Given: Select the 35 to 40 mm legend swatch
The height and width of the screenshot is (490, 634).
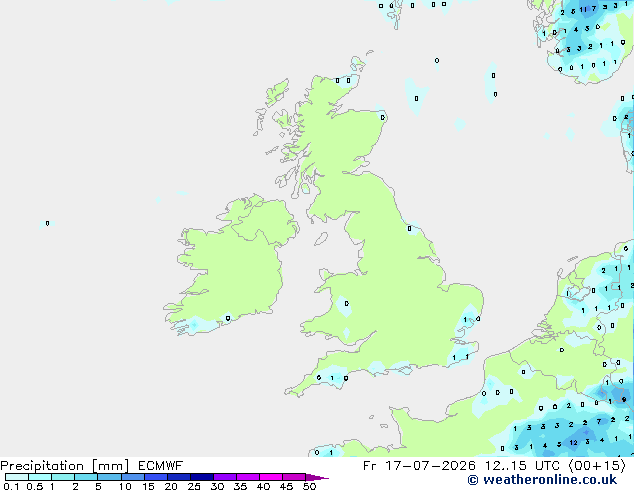Looking at the screenshot, I should (x=247, y=477).
